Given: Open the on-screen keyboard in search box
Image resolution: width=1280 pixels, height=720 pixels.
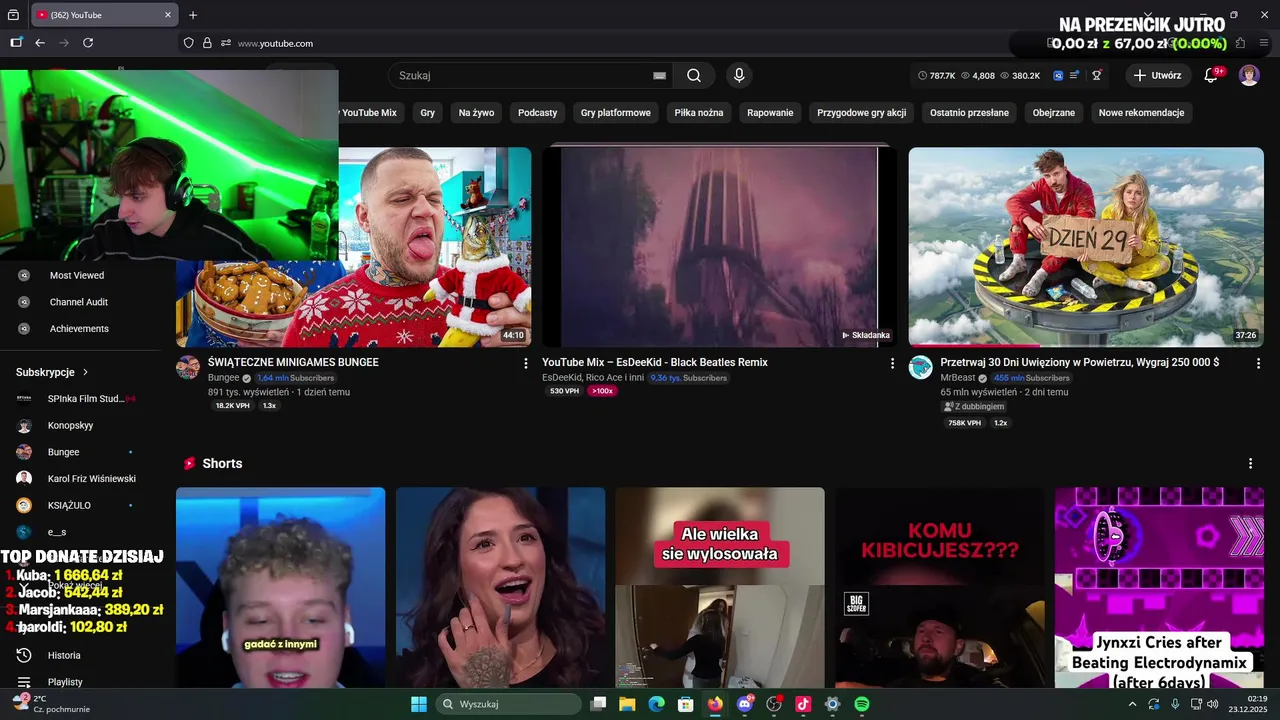Looking at the screenshot, I should 659,75.
